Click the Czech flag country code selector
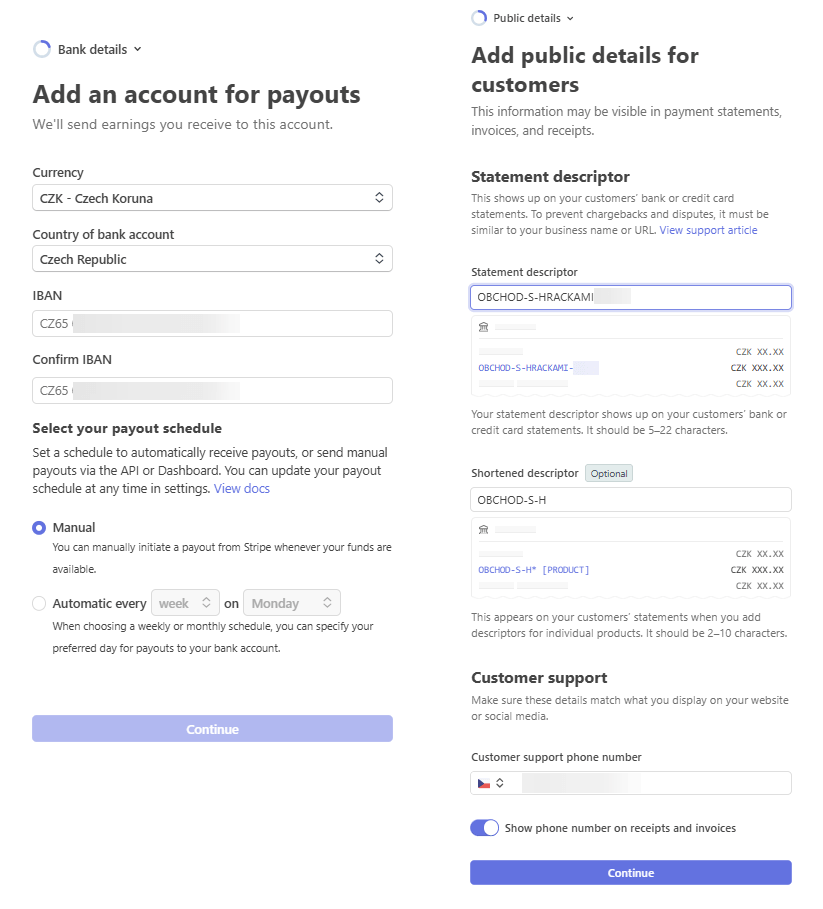Image resolution: width=823 pixels, height=909 pixels. 490,783
